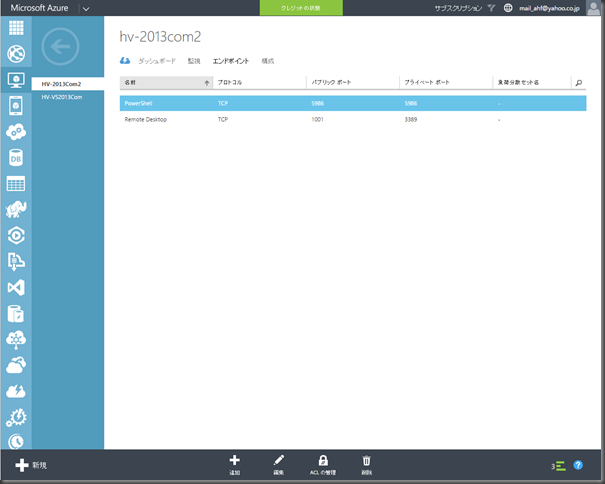
Task: Open the Storage table icon
Action: [16, 184]
